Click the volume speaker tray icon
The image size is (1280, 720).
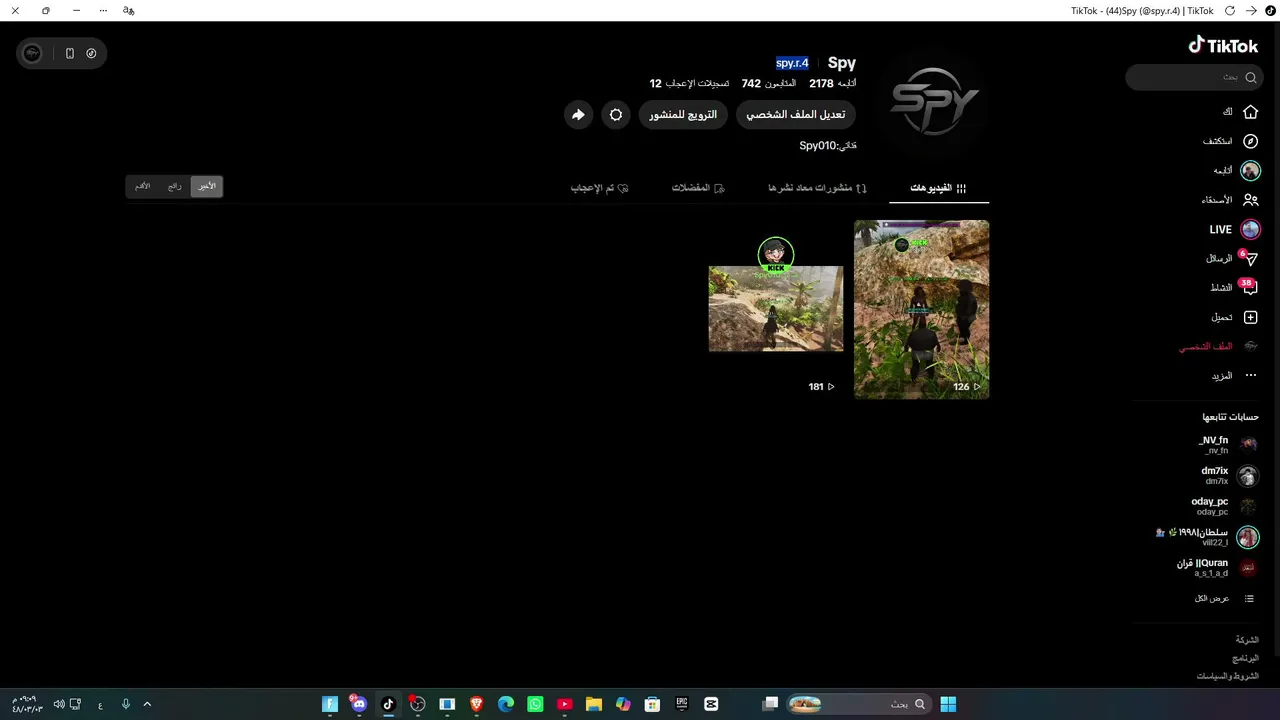pos(59,704)
